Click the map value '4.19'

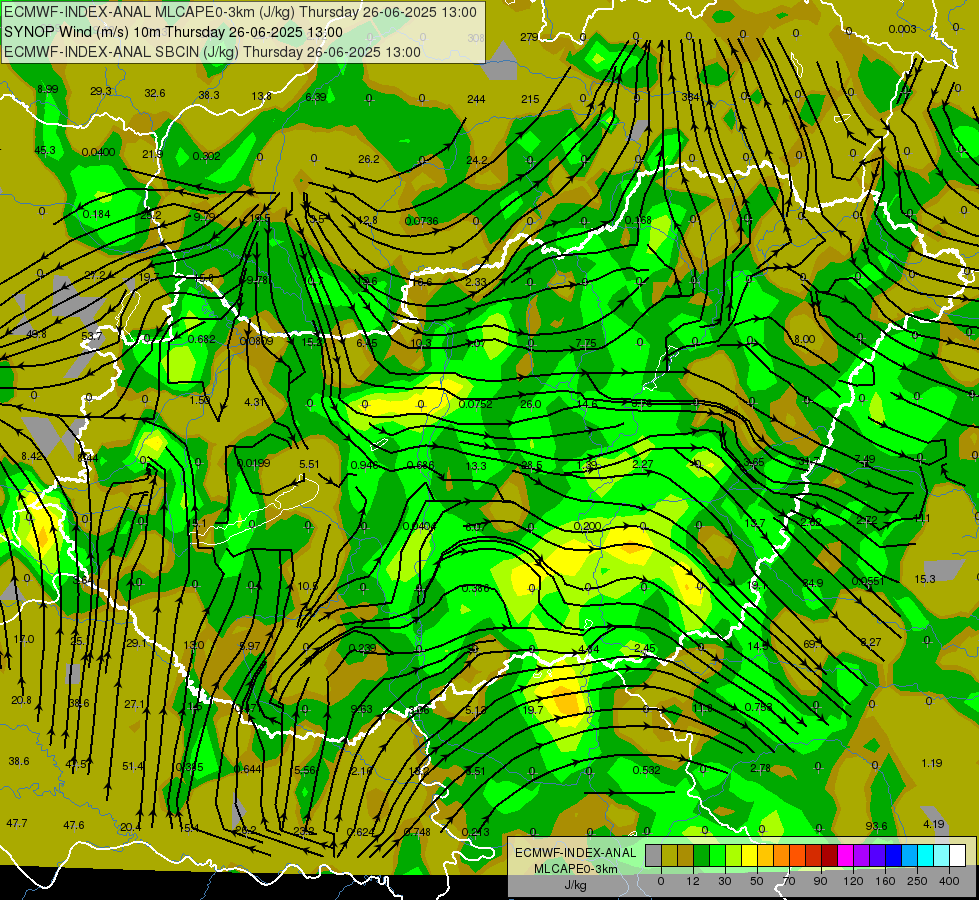(x=933, y=824)
